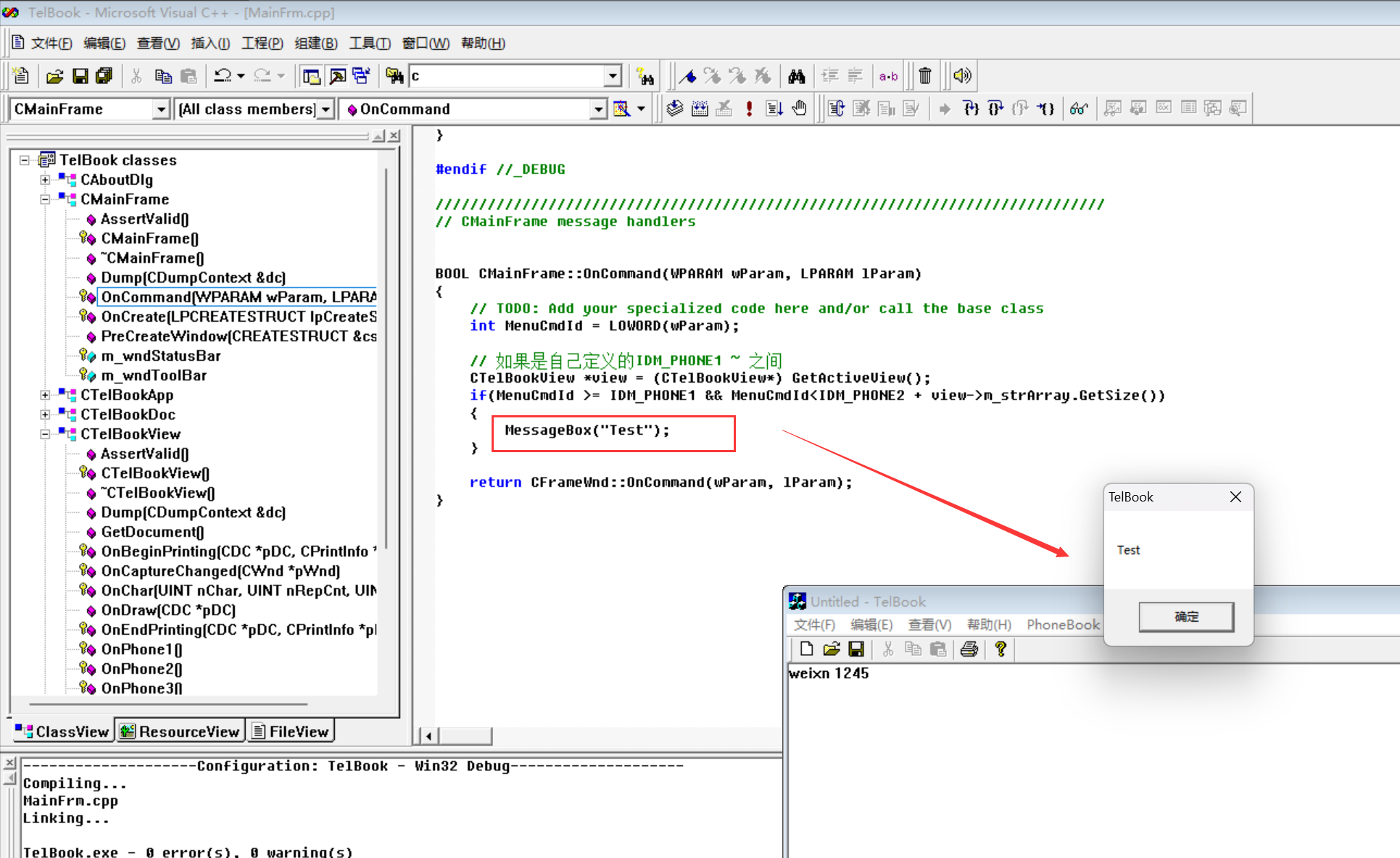Click the 确定 button in TelBook message box
This screenshot has width=1400, height=858.
[x=1186, y=617]
